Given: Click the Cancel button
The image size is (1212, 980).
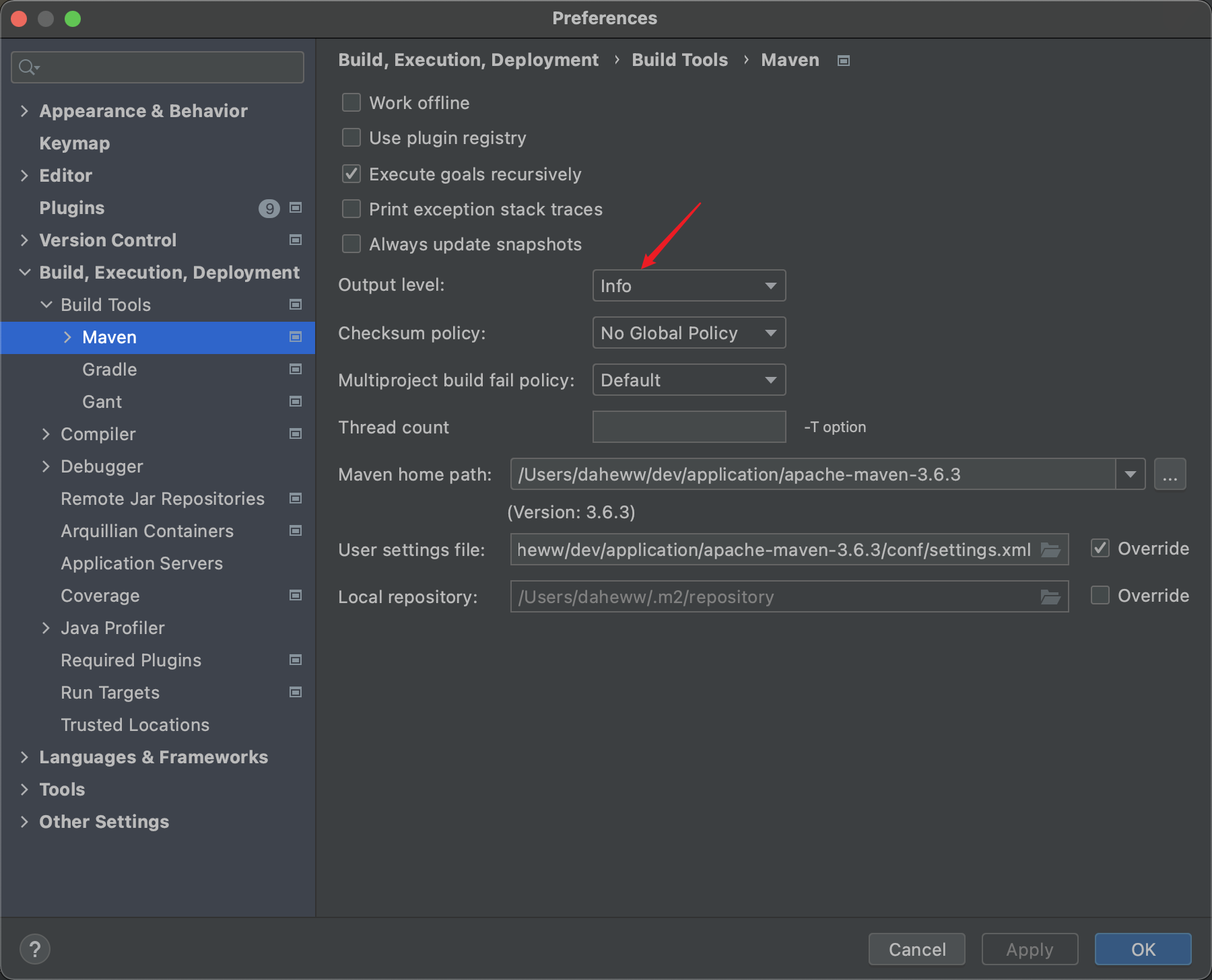Looking at the screenshot, I should click(x=917, y=949).
